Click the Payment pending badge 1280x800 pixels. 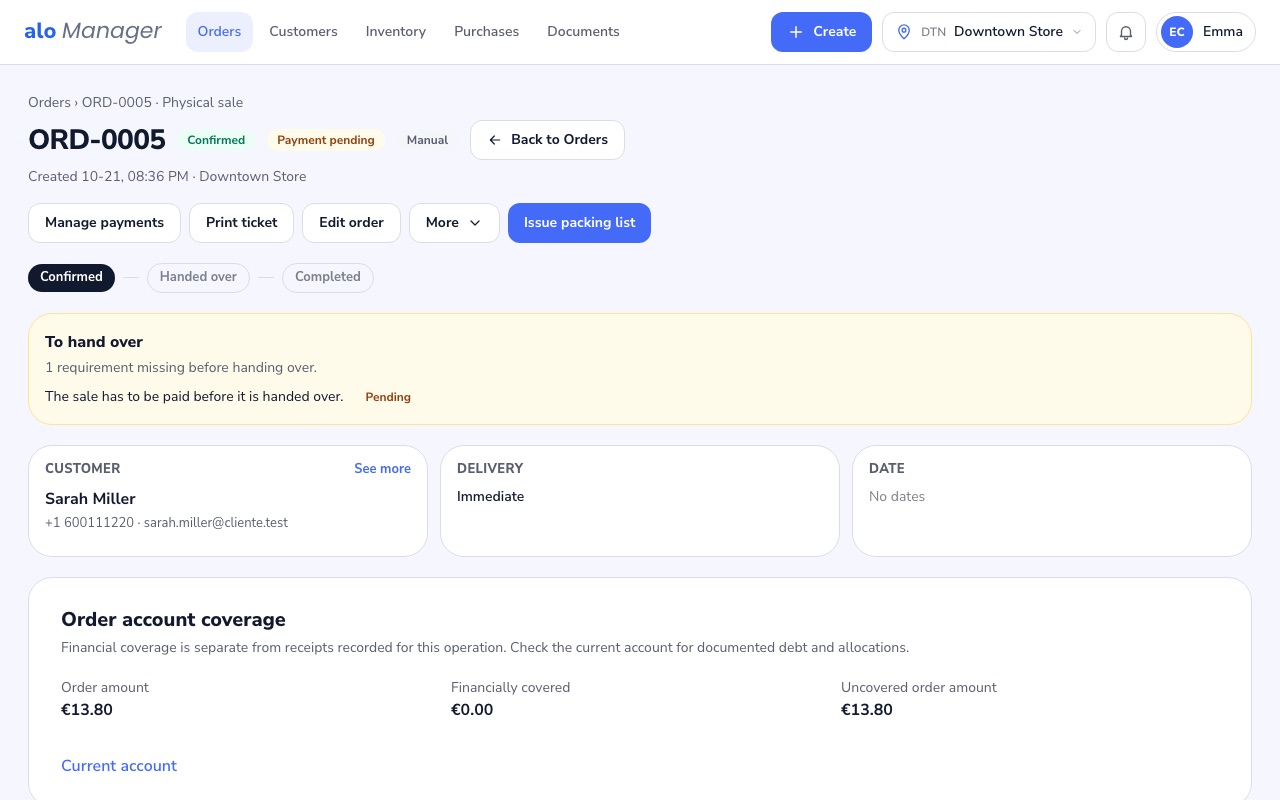326,140
